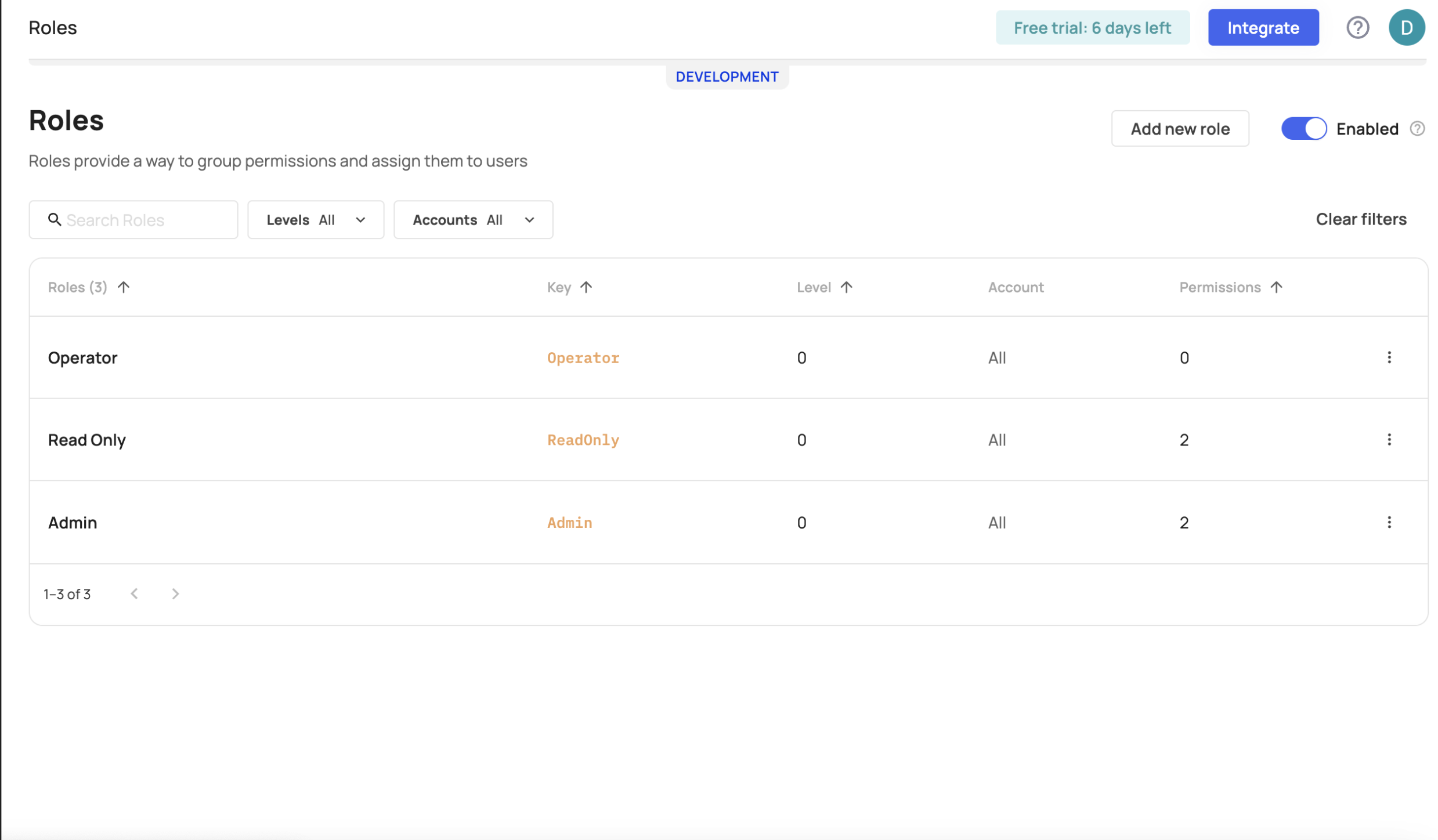
Task: Open Admin row three-dot menu
Action: pos(1389,522)
